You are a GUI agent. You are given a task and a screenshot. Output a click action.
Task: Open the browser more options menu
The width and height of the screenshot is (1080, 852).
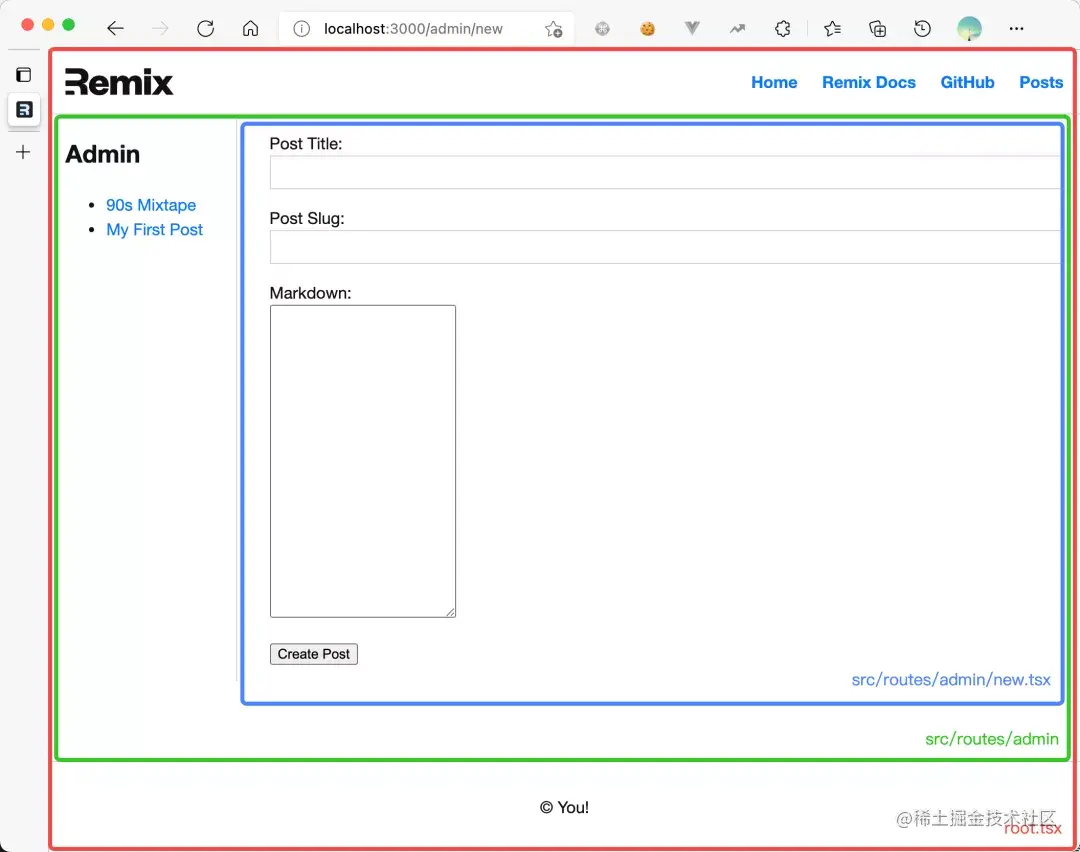pos(1016,29)
